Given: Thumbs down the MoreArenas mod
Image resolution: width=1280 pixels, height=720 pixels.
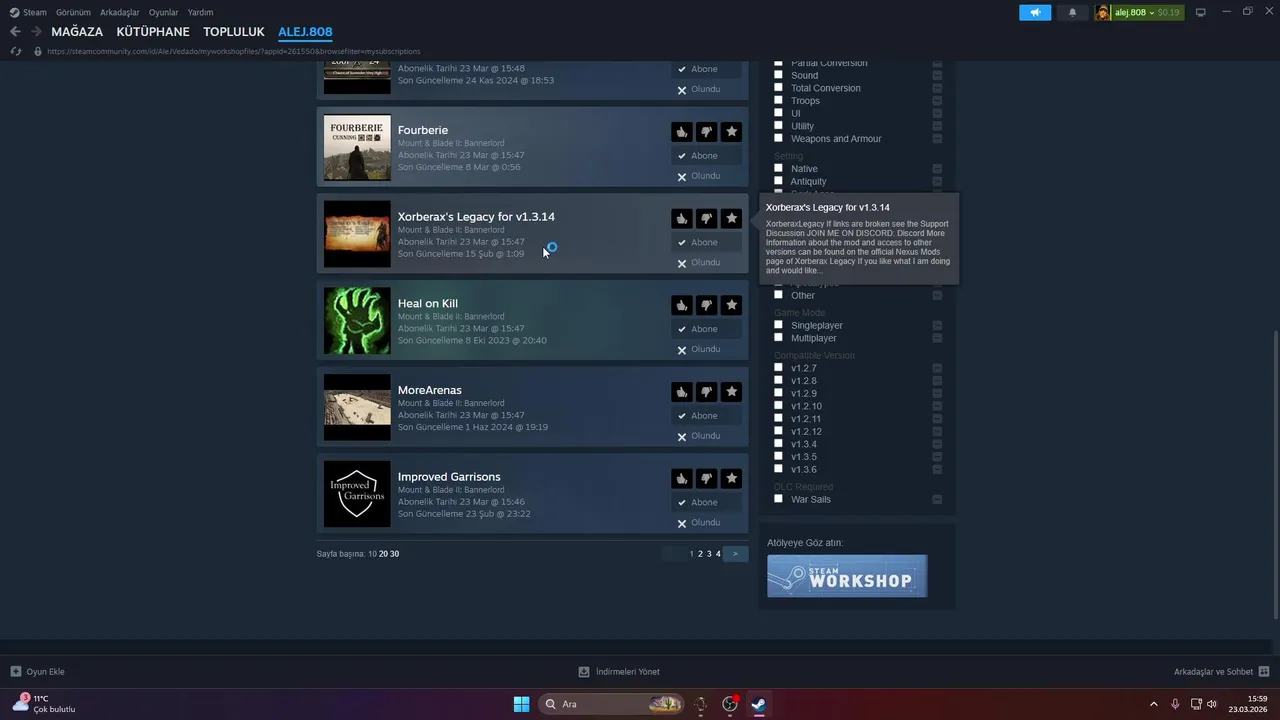Looking at the screenshot, I should [706, 392].
